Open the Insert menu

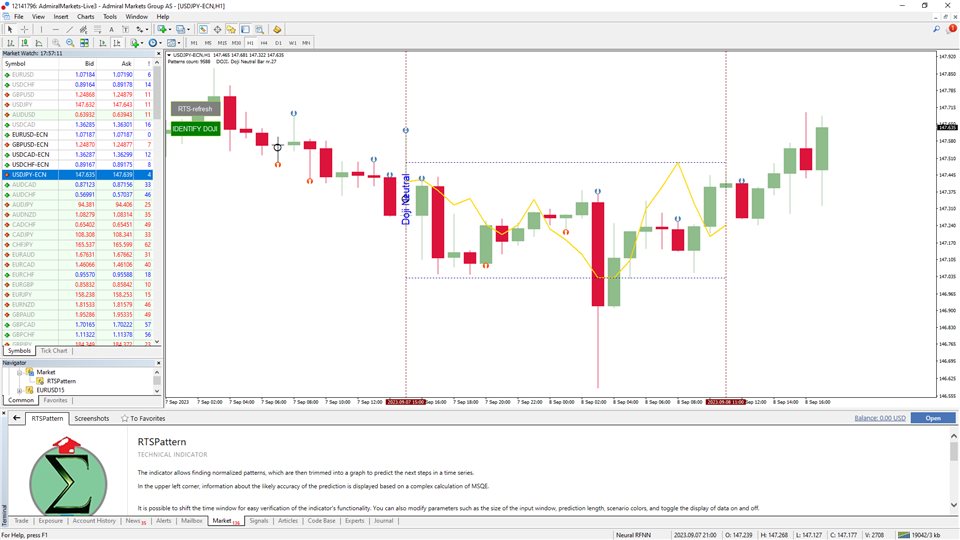pyautogui.click(x=61, y=17)
